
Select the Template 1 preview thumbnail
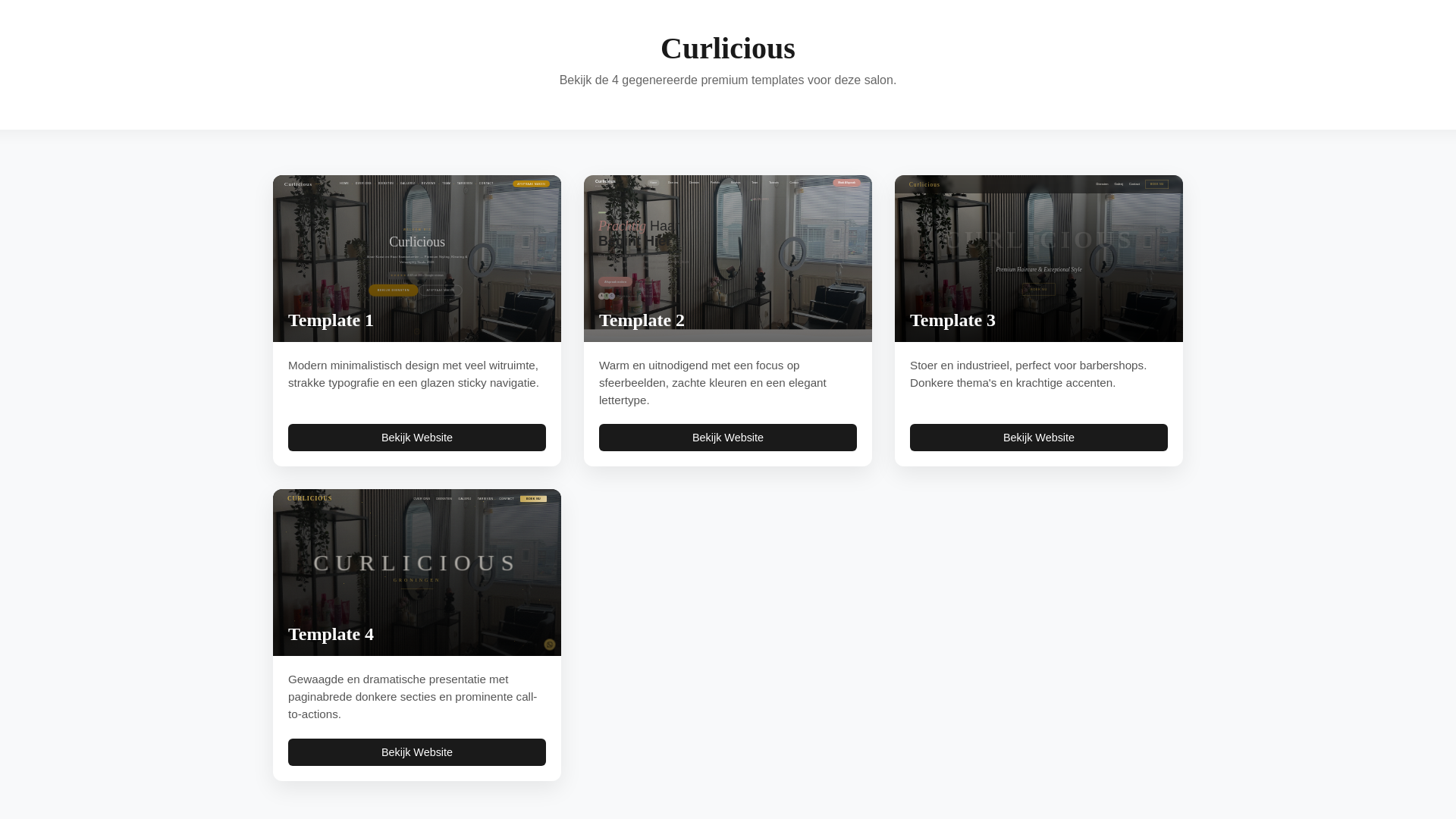click(417, 259)
